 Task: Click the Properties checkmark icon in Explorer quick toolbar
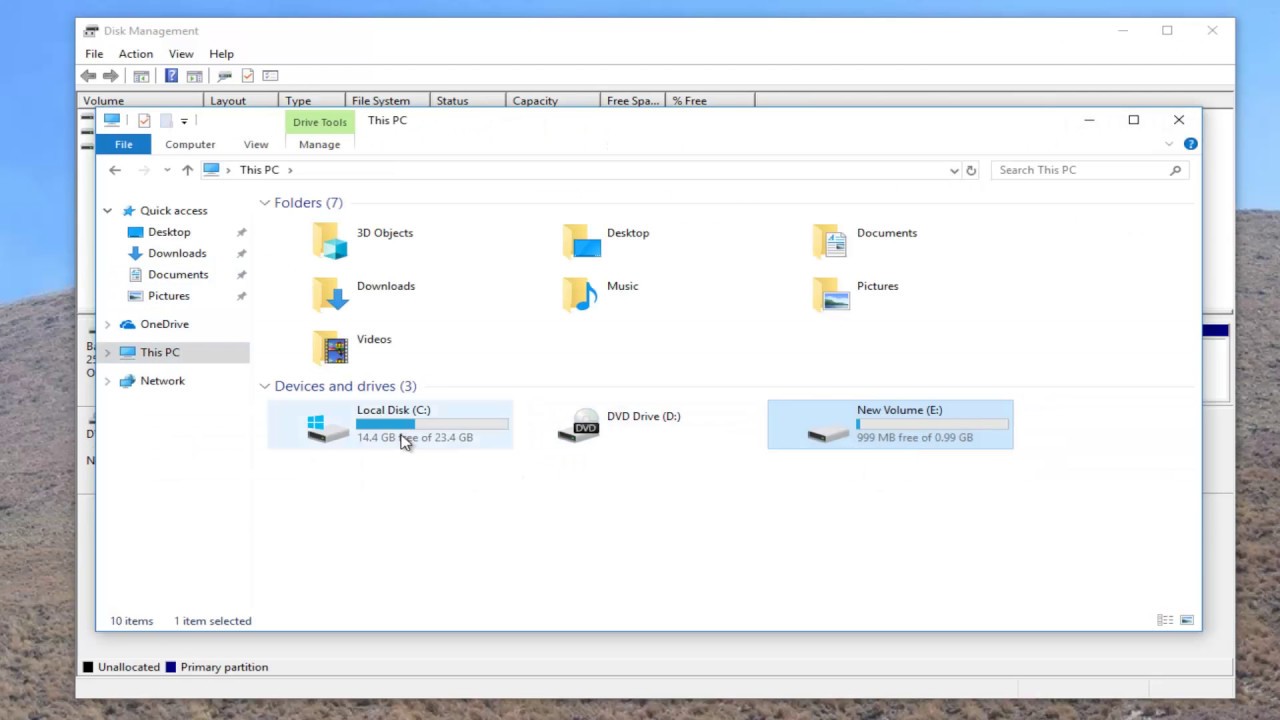(144, 121)
